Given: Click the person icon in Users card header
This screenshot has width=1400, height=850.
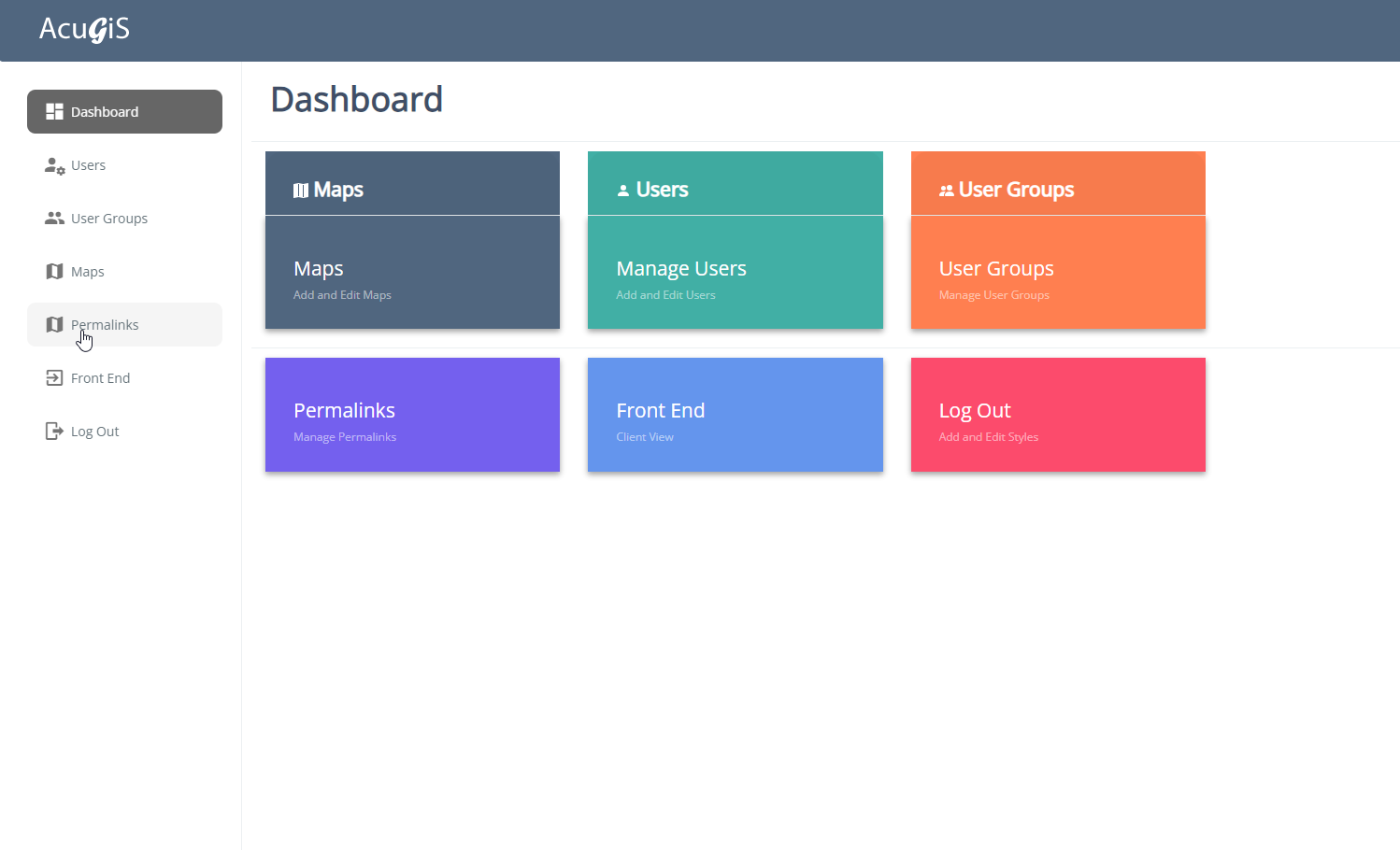Looking at the screenshot, I should tap(623, 191).
